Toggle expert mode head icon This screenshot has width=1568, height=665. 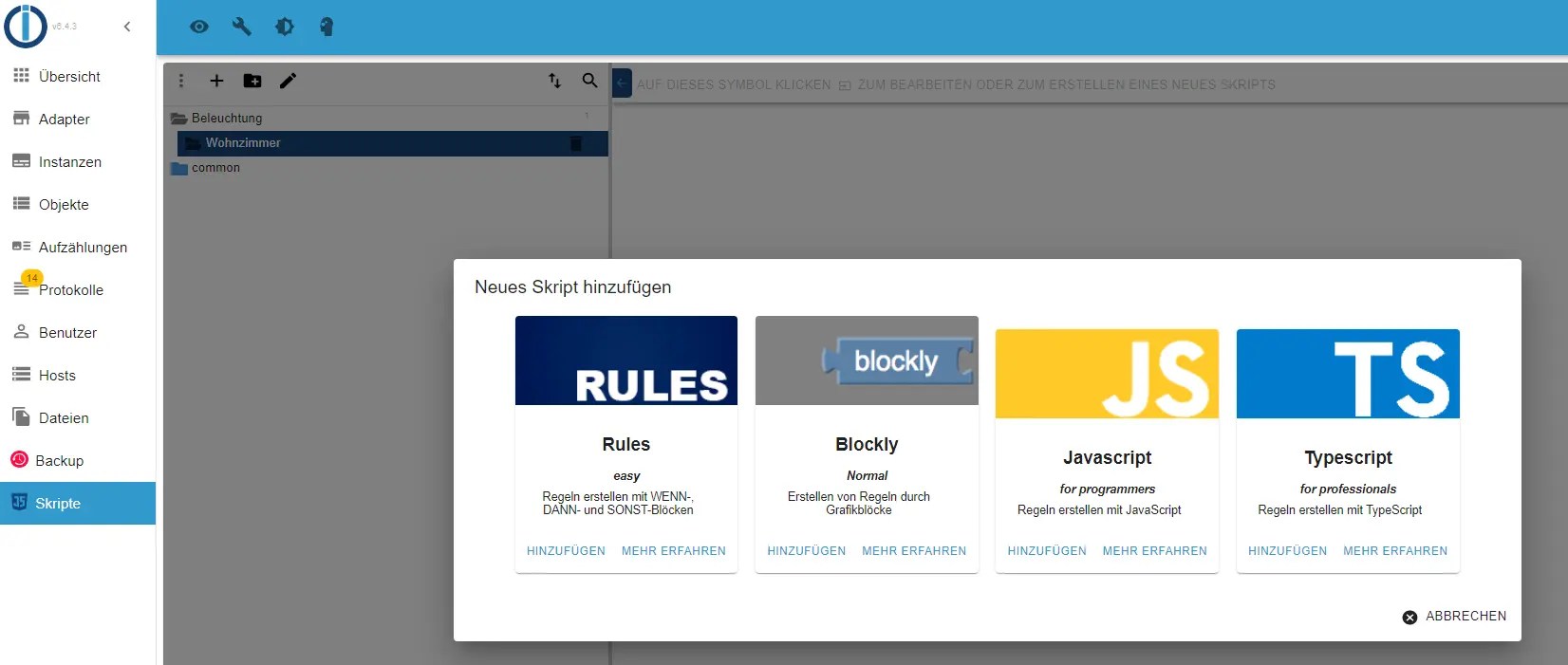pos(327,27)
